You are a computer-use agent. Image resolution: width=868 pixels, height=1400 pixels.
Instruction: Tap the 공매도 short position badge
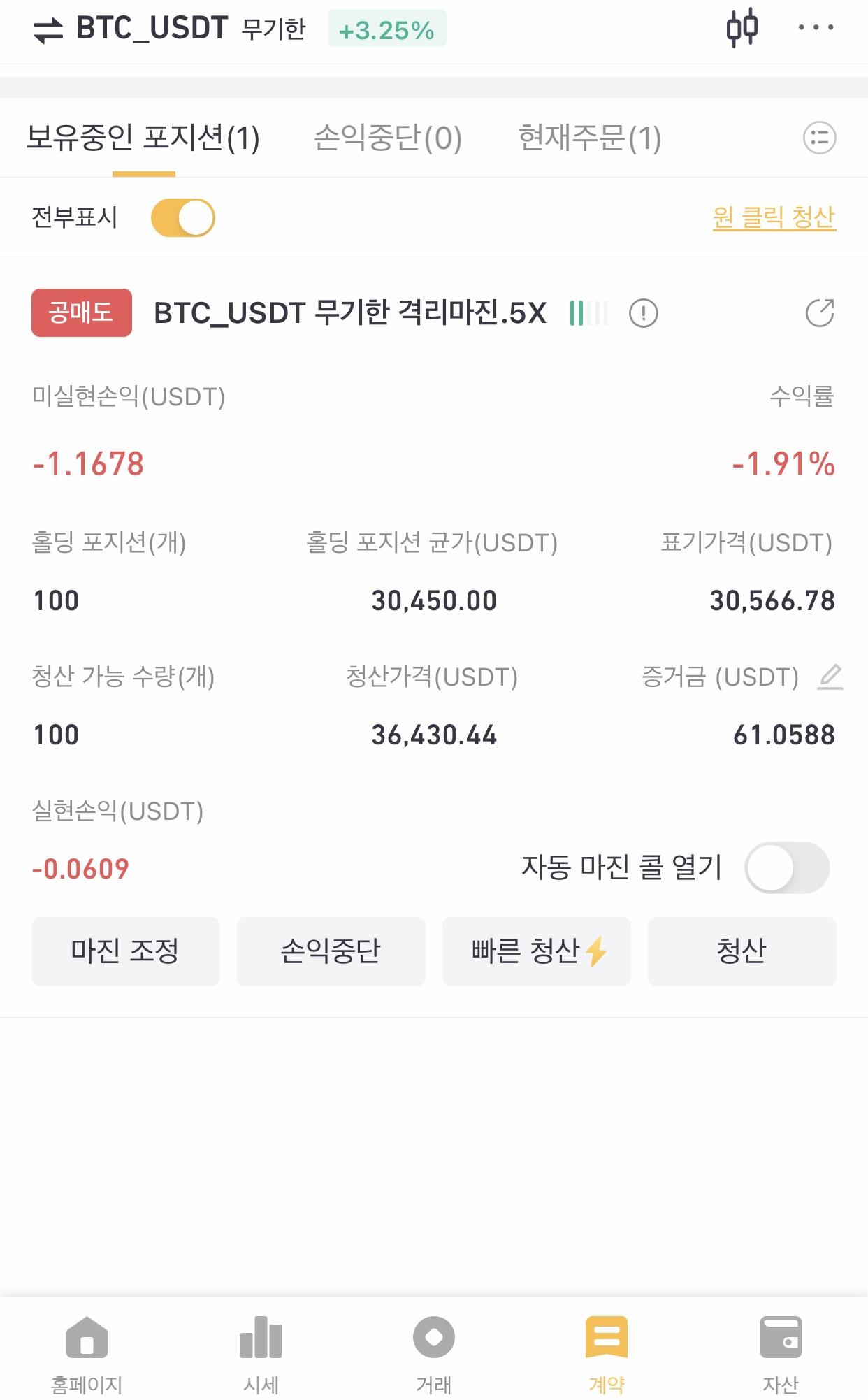pos(82,312)
